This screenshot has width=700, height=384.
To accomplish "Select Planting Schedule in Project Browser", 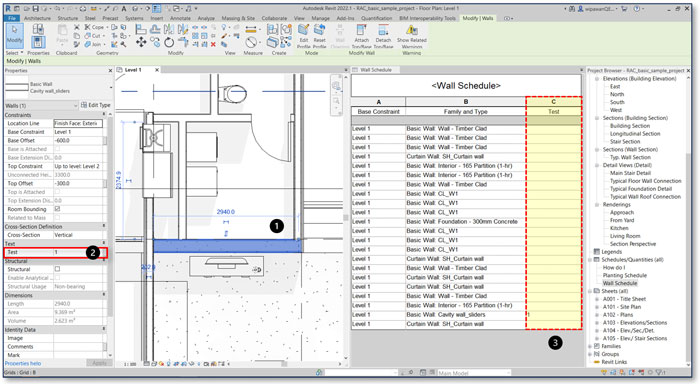I will [624, 275].
